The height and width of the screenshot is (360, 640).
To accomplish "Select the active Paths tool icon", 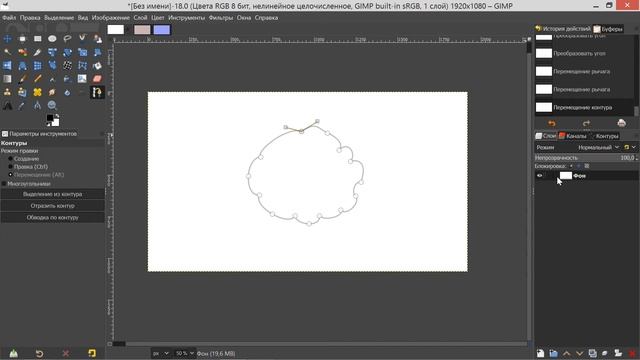I will coord(97,93).
